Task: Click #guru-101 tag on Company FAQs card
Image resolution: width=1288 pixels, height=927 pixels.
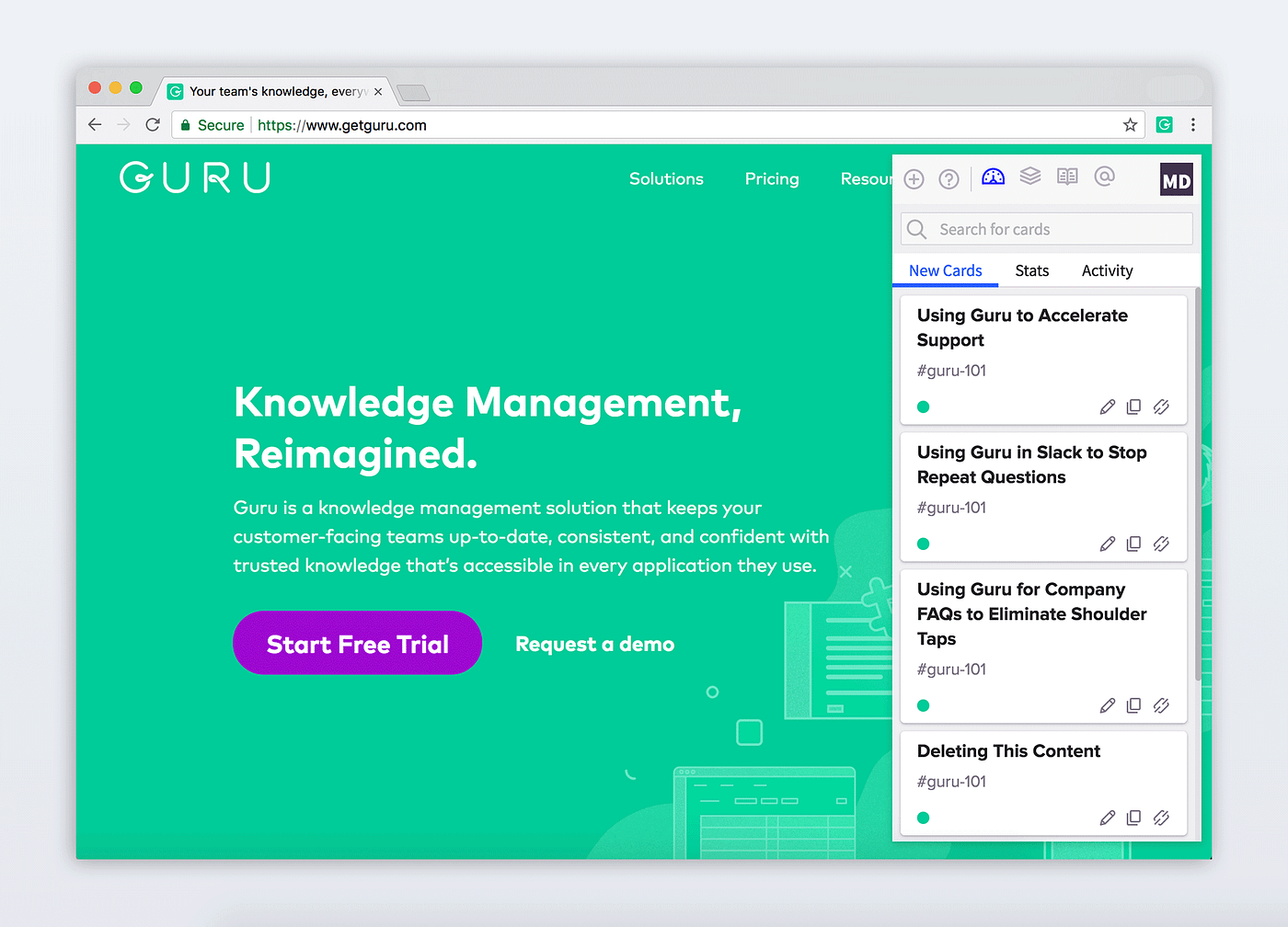Action: [x=951, y=669]
